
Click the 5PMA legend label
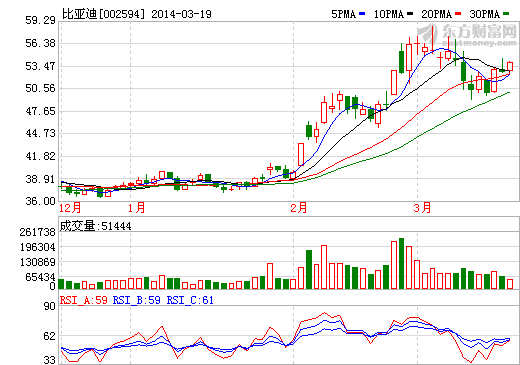(x=344, y=14)
